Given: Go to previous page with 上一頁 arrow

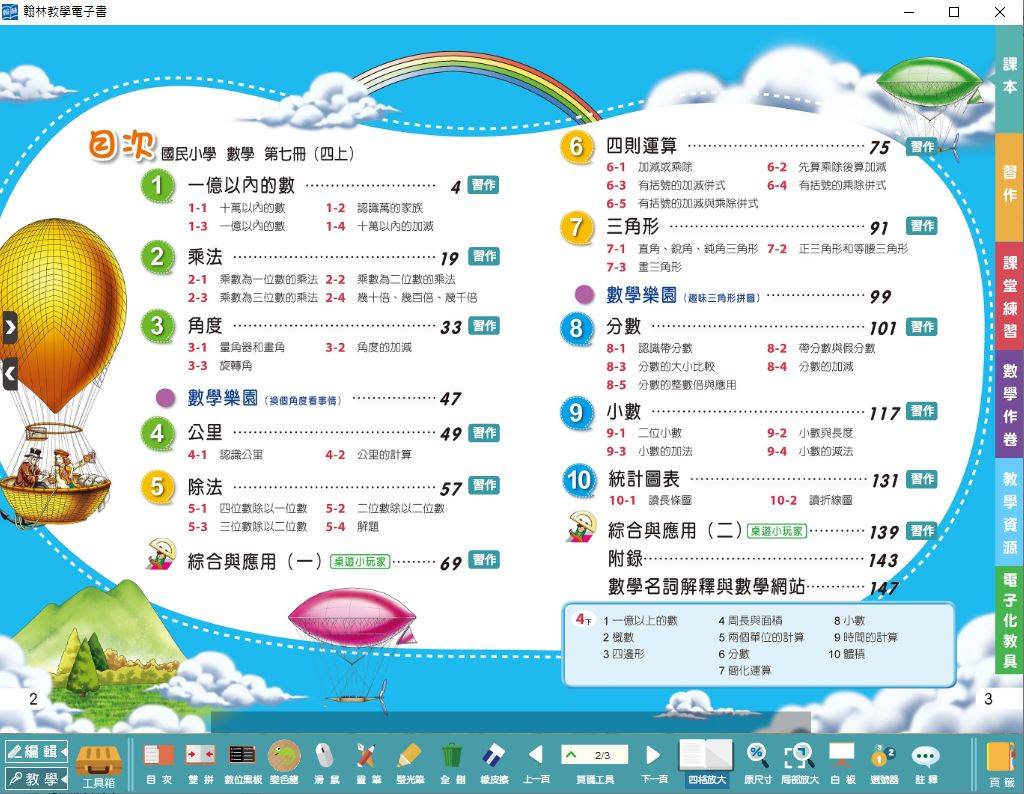Looking at the screenshot, I should click(x=536, y=764).
